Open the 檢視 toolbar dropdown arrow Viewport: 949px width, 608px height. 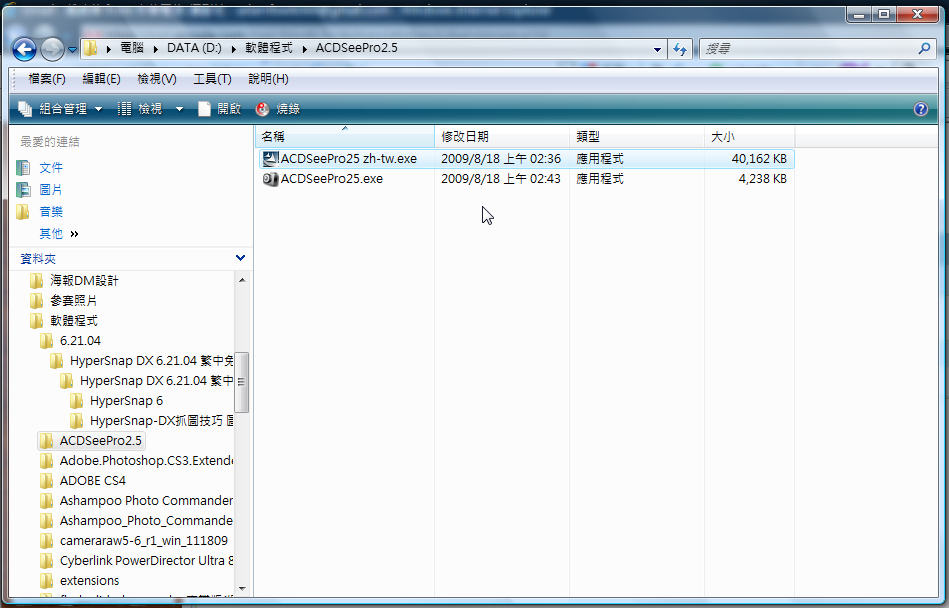click(179, 109)
